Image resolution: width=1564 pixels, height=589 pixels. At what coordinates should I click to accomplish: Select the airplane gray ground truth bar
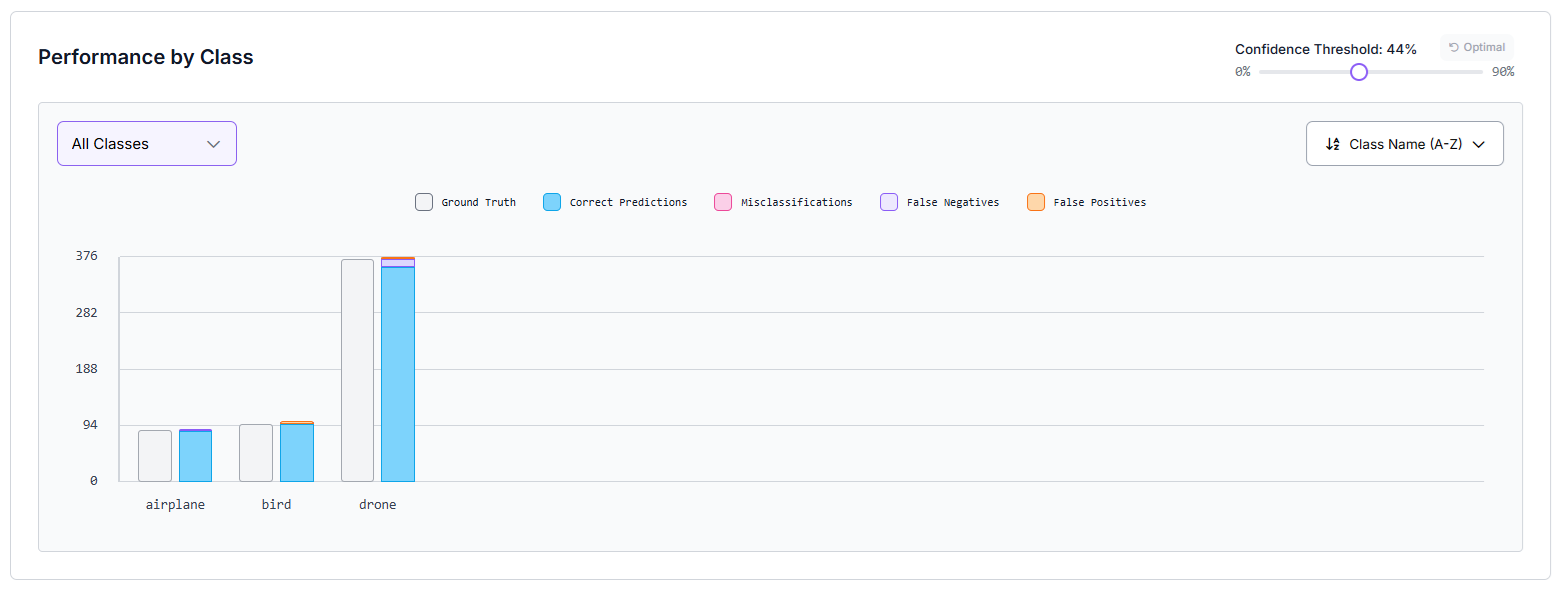tap(155, 456)
